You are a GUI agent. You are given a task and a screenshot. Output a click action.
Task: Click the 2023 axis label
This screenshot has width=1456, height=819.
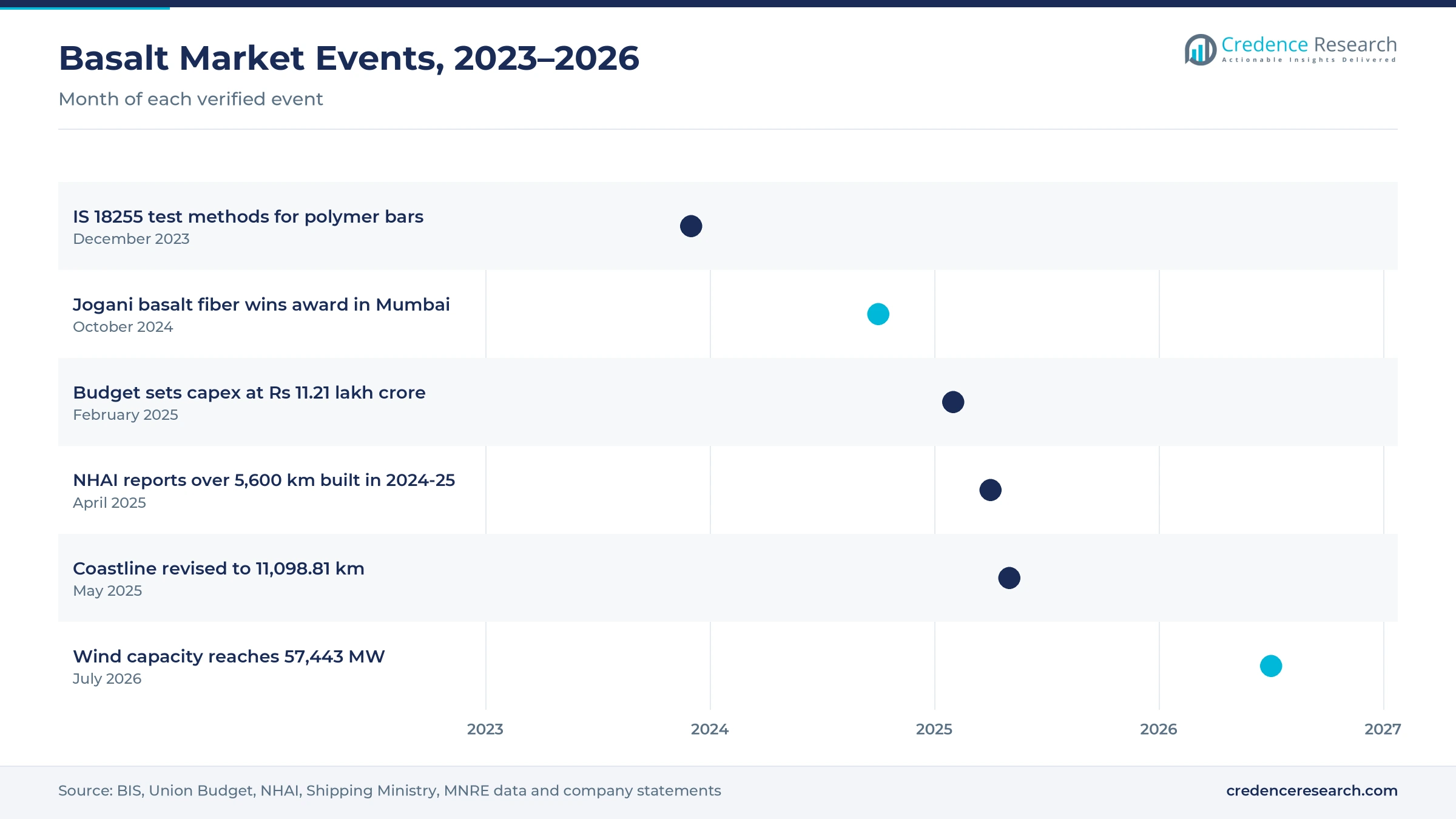pos(485,729)
